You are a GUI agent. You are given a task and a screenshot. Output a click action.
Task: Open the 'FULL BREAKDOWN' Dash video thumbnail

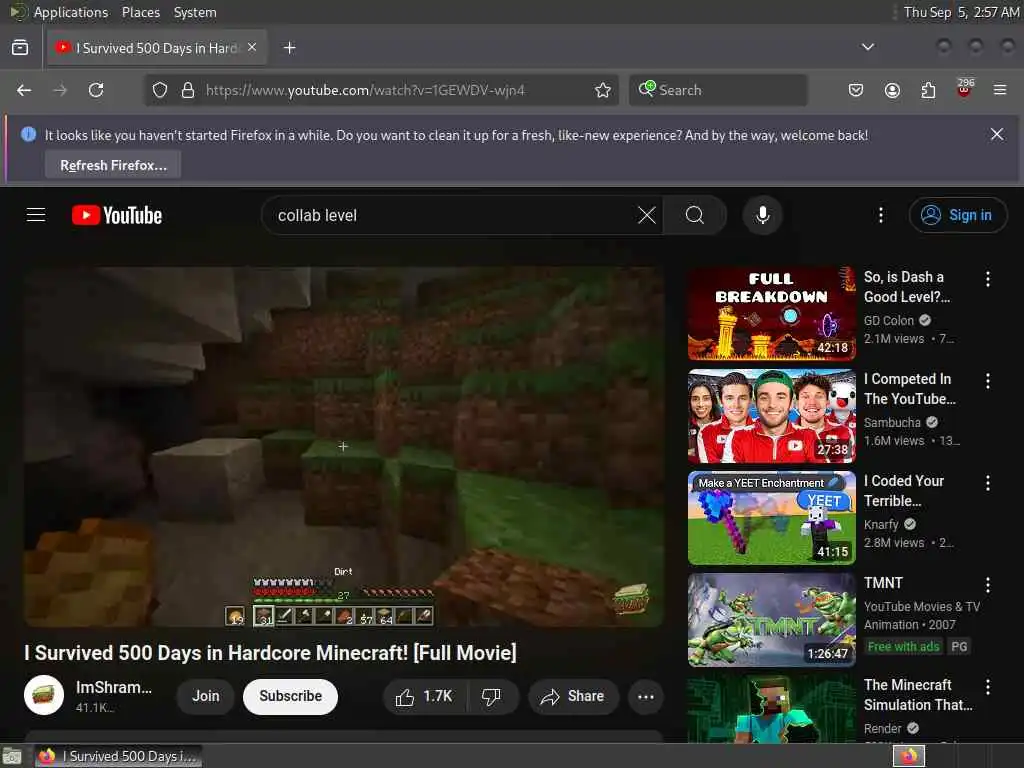pyautogui.click(x=771, y=313)
